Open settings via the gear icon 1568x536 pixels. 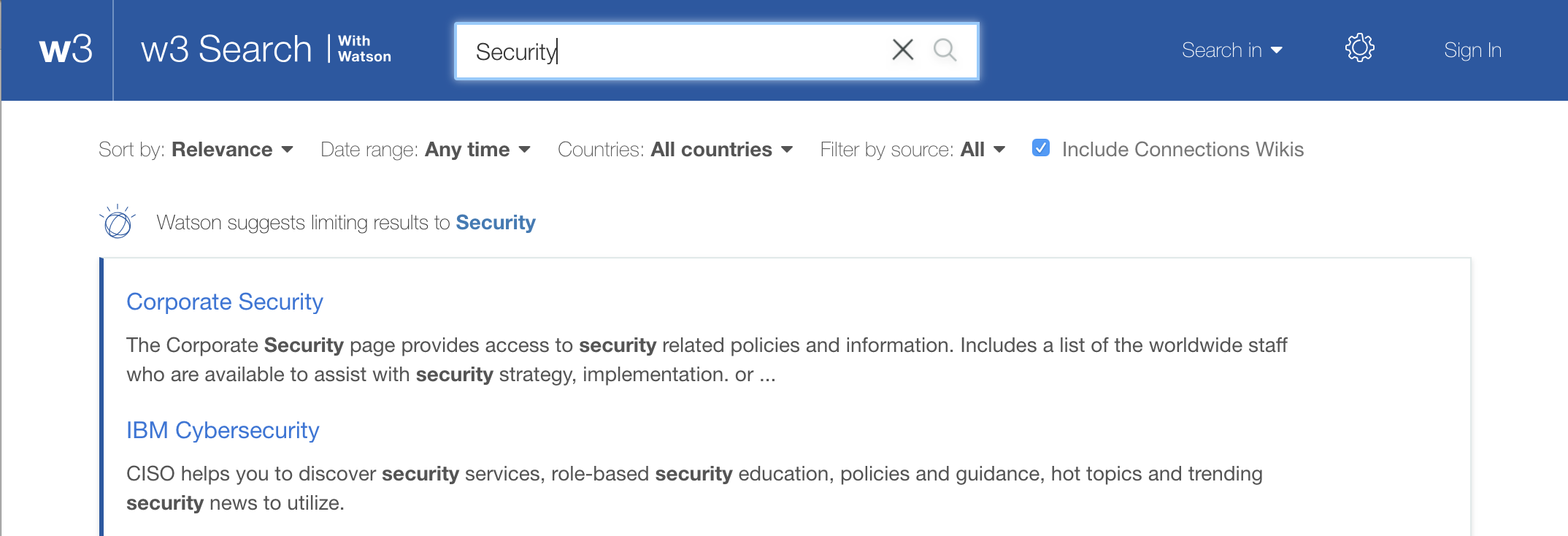click(1359, 48)
